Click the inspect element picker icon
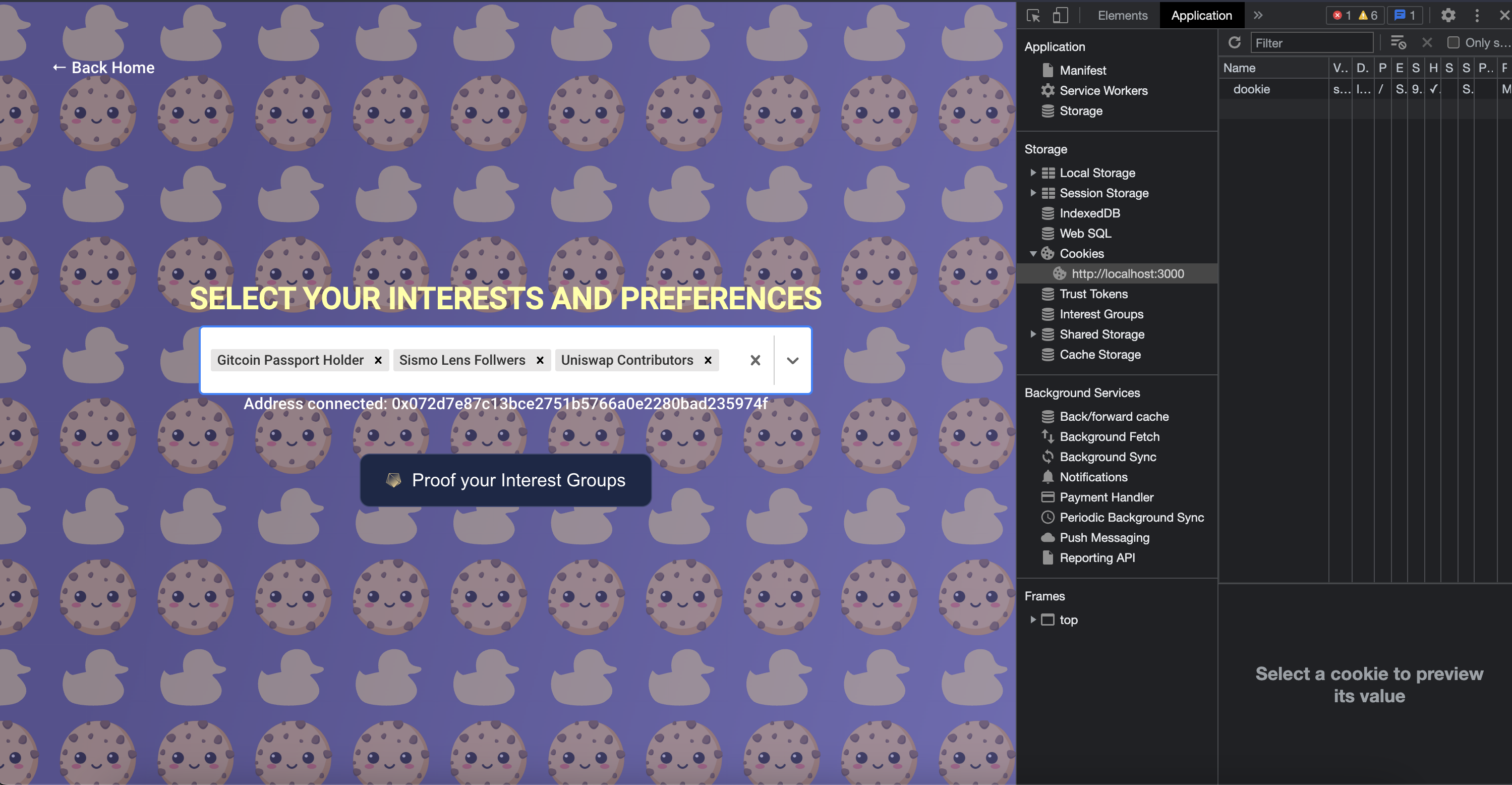This screenshot has width=1512, height=785. coord(1033,16)
